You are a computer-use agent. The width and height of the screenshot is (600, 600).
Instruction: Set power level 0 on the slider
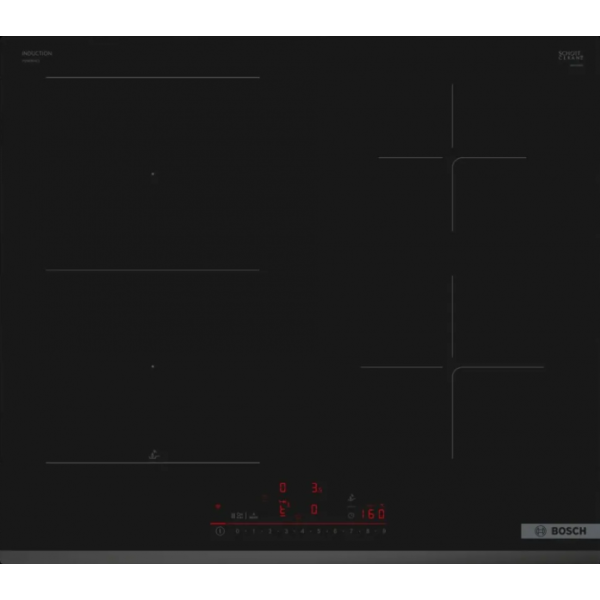pyautogui.click(x=238, y=531)
